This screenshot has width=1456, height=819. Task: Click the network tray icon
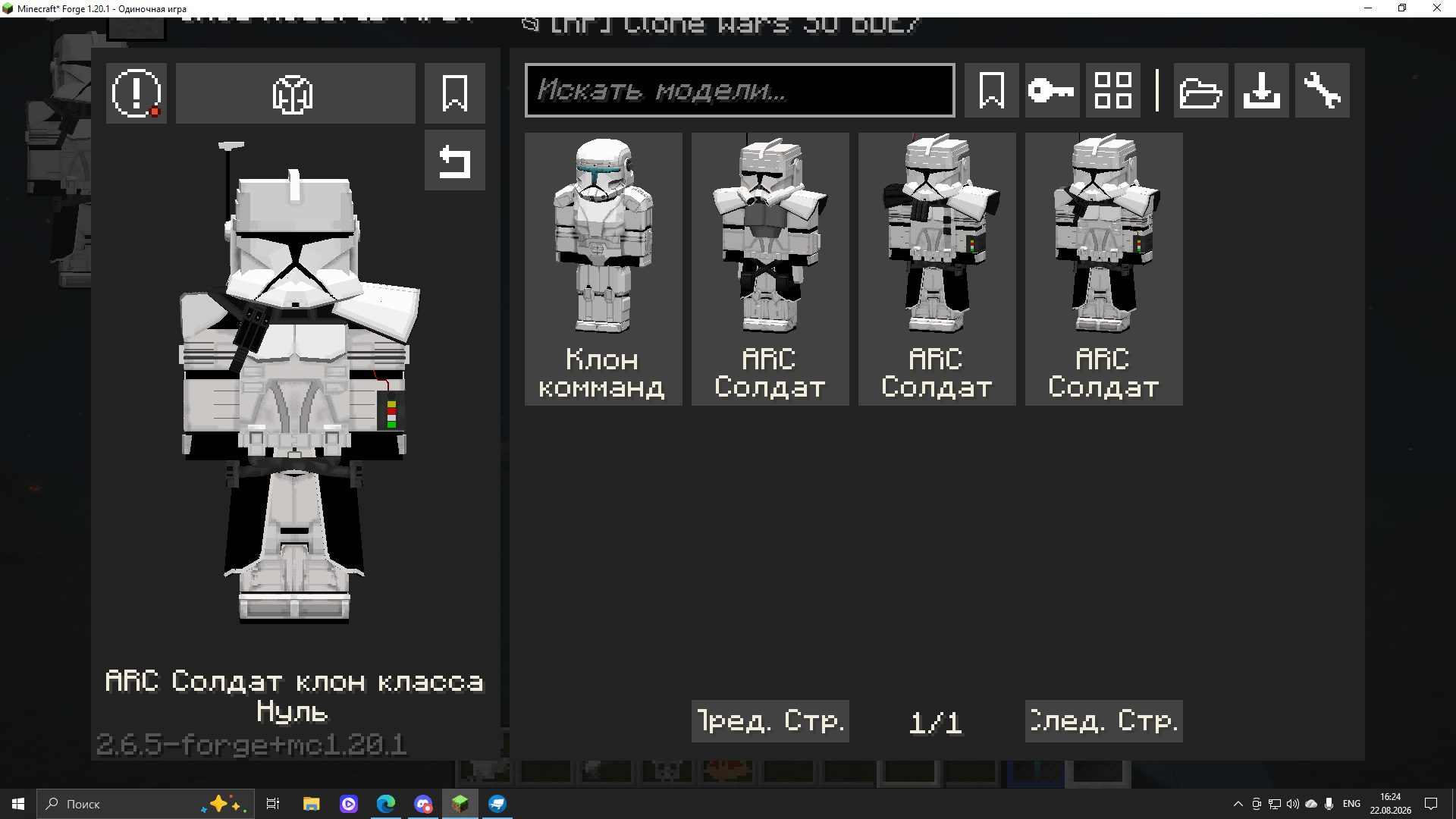tap(1275, 804)
